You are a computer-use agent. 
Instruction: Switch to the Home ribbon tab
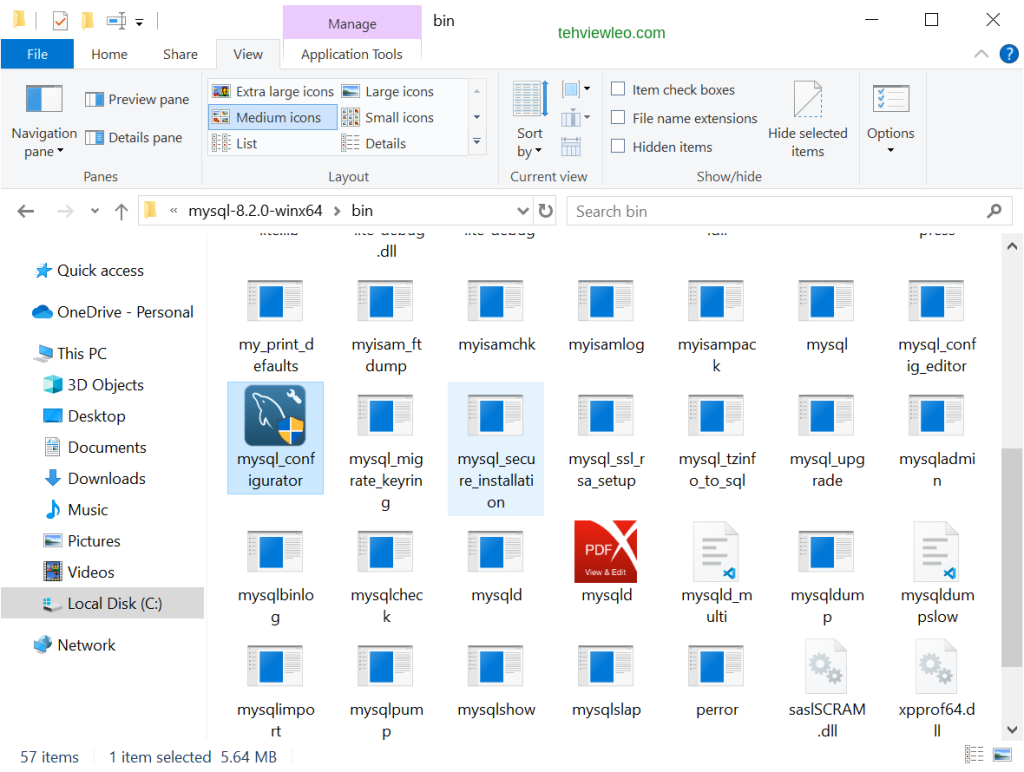click(109, 54)
